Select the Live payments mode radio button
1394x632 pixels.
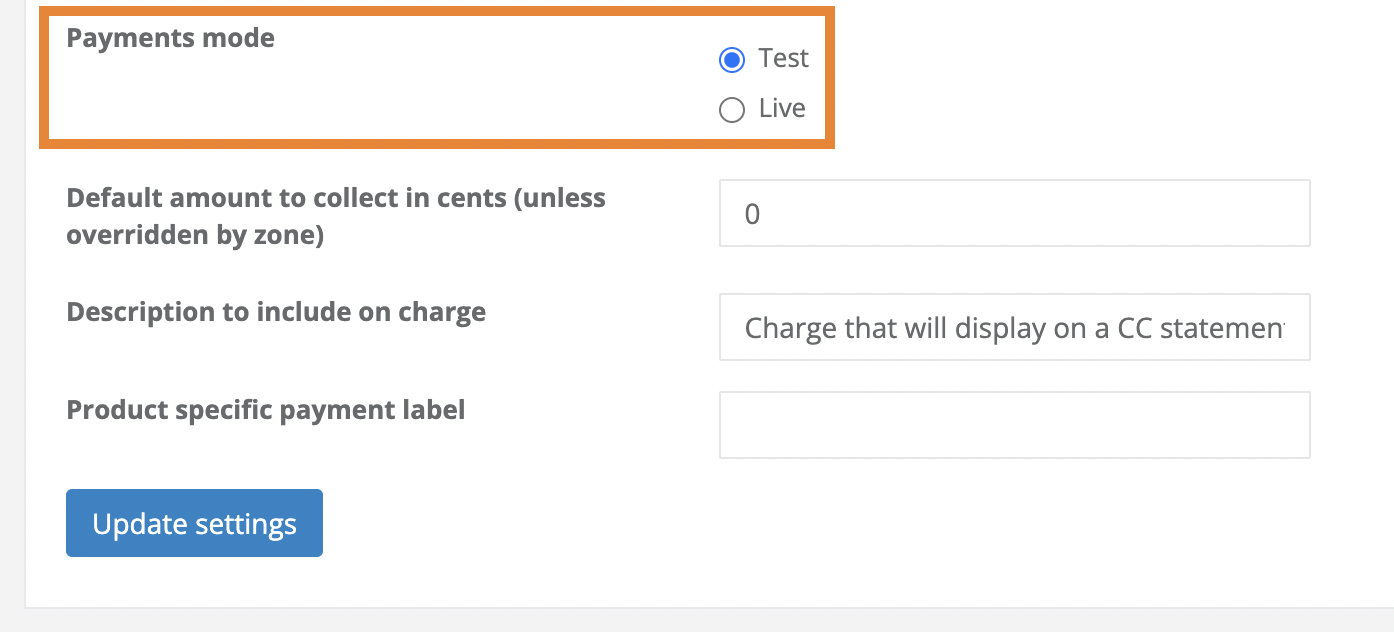[x=731, y=109]
